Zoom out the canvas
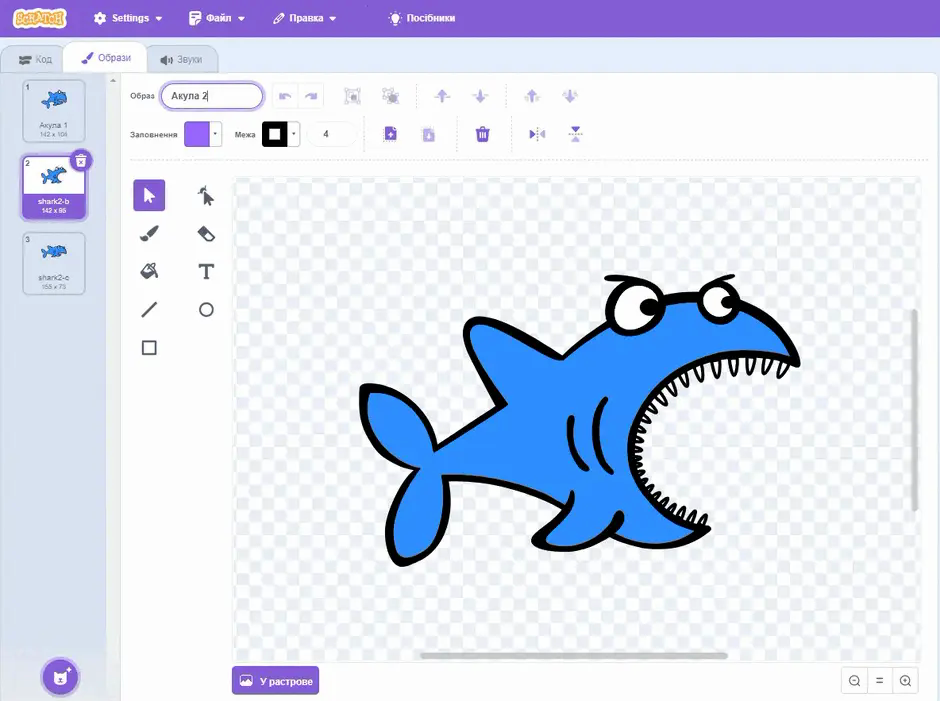940x701 pixels. tap(854, 681)
